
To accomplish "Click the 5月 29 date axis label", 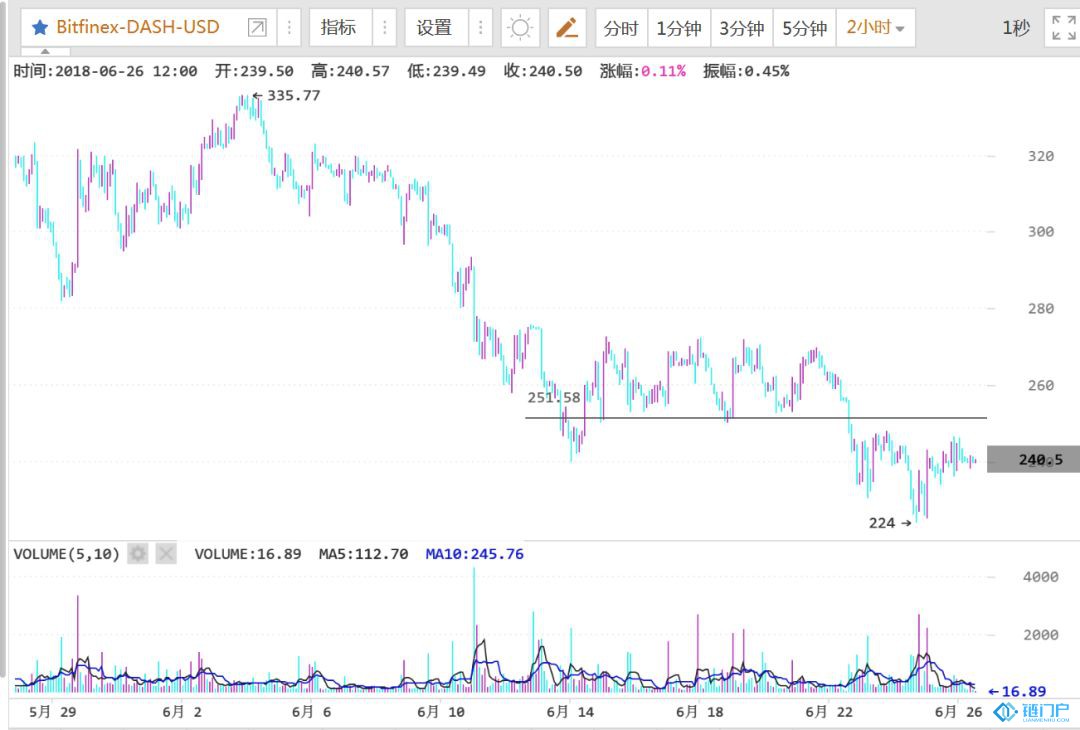I will (52, 712).
